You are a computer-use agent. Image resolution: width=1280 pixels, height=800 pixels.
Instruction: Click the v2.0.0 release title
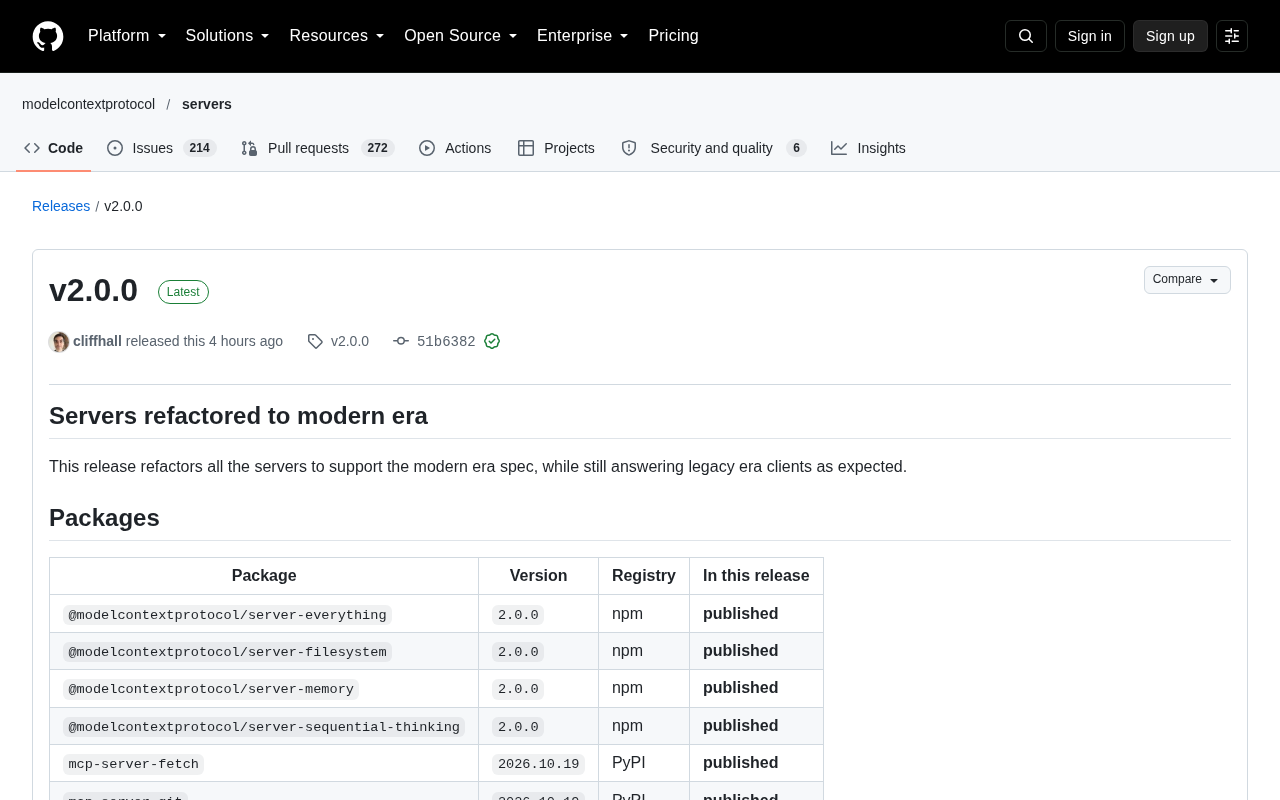pyautogui.click(x=93, y=290)
